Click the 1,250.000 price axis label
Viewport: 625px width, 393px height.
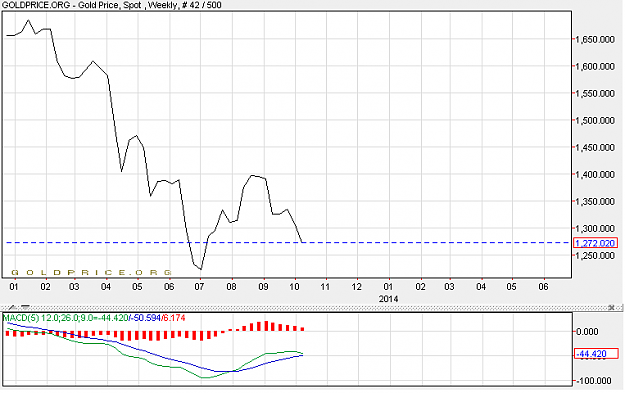[595, 256]
